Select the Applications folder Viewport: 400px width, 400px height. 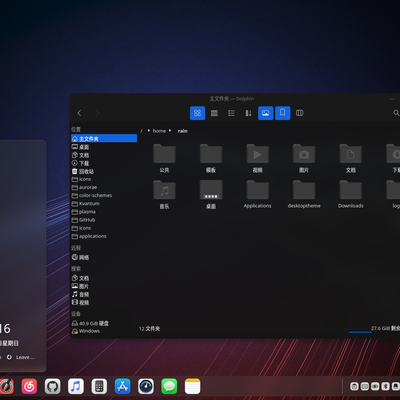[257, 194]
